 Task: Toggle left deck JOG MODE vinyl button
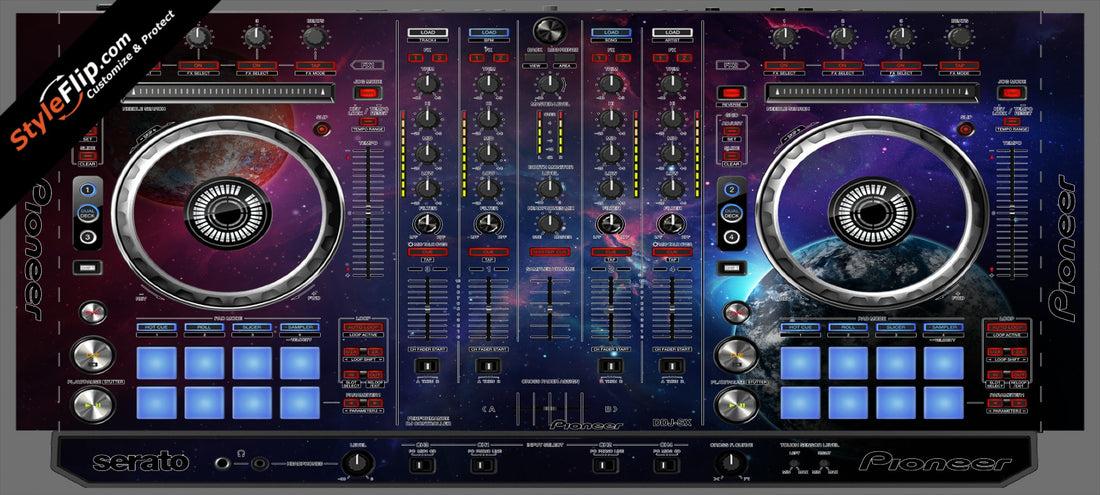click(368, 93)
